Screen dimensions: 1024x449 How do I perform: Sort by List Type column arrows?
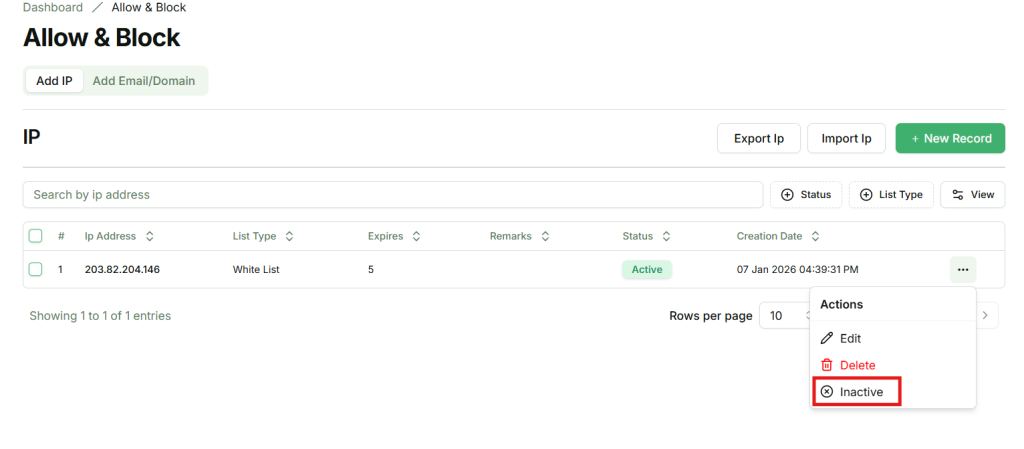pyautogui.click(x=289, y=237)
